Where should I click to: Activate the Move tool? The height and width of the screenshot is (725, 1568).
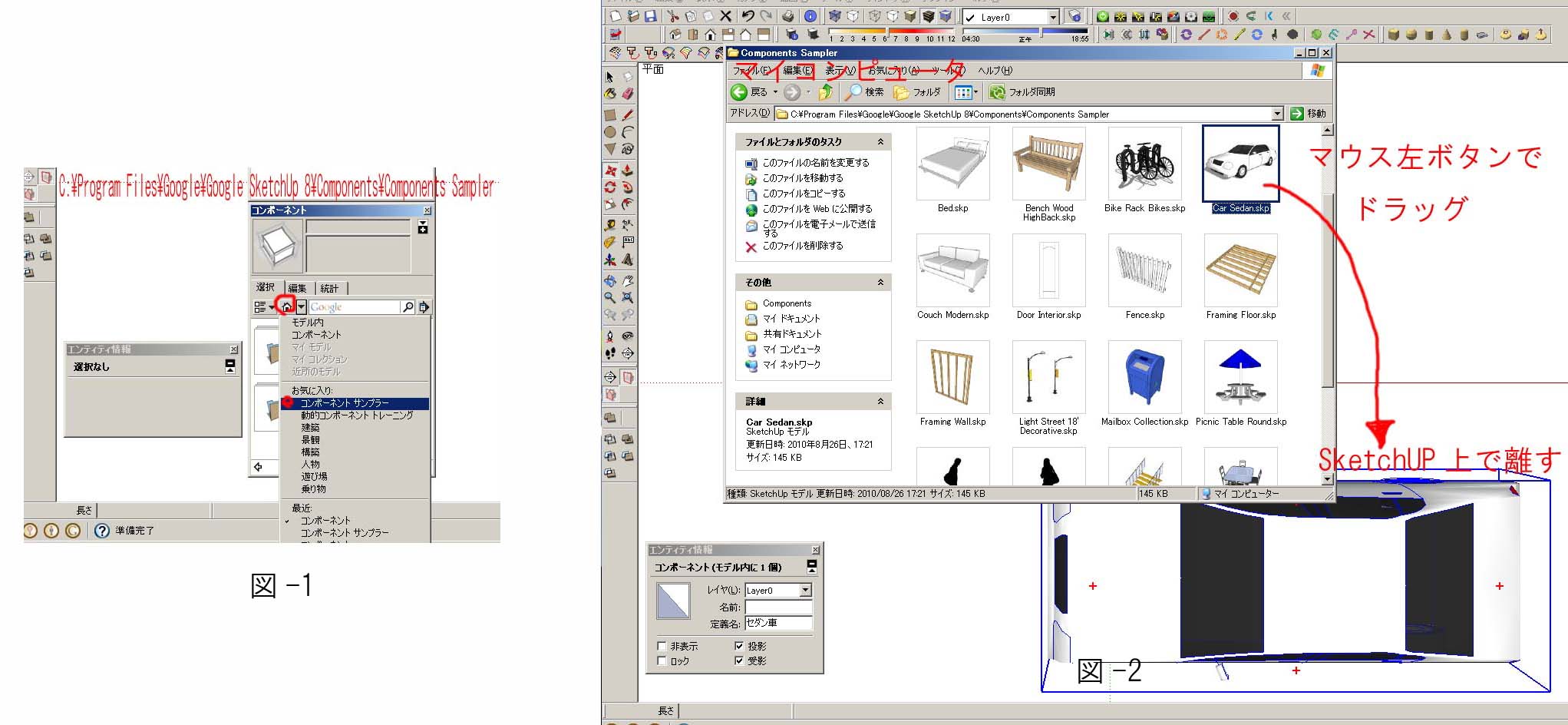point(610,170)
